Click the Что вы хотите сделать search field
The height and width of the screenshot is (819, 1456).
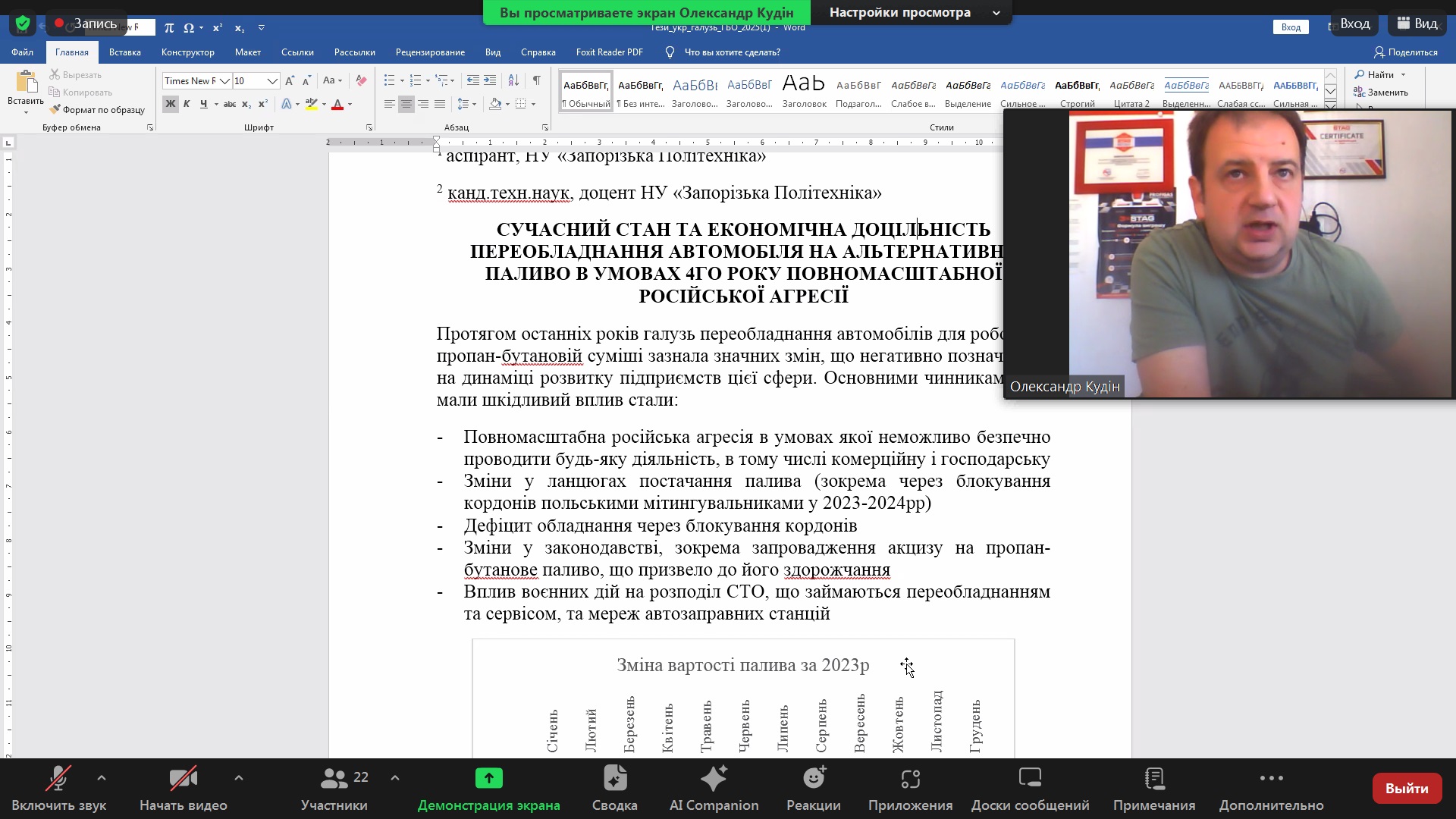732,52
